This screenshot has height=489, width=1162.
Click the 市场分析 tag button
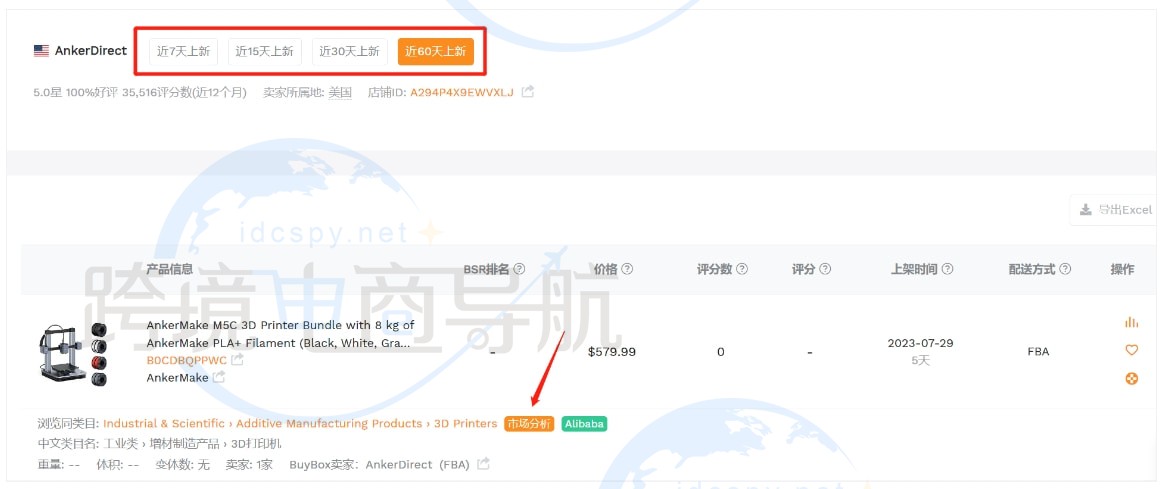(x=529, y=424)
